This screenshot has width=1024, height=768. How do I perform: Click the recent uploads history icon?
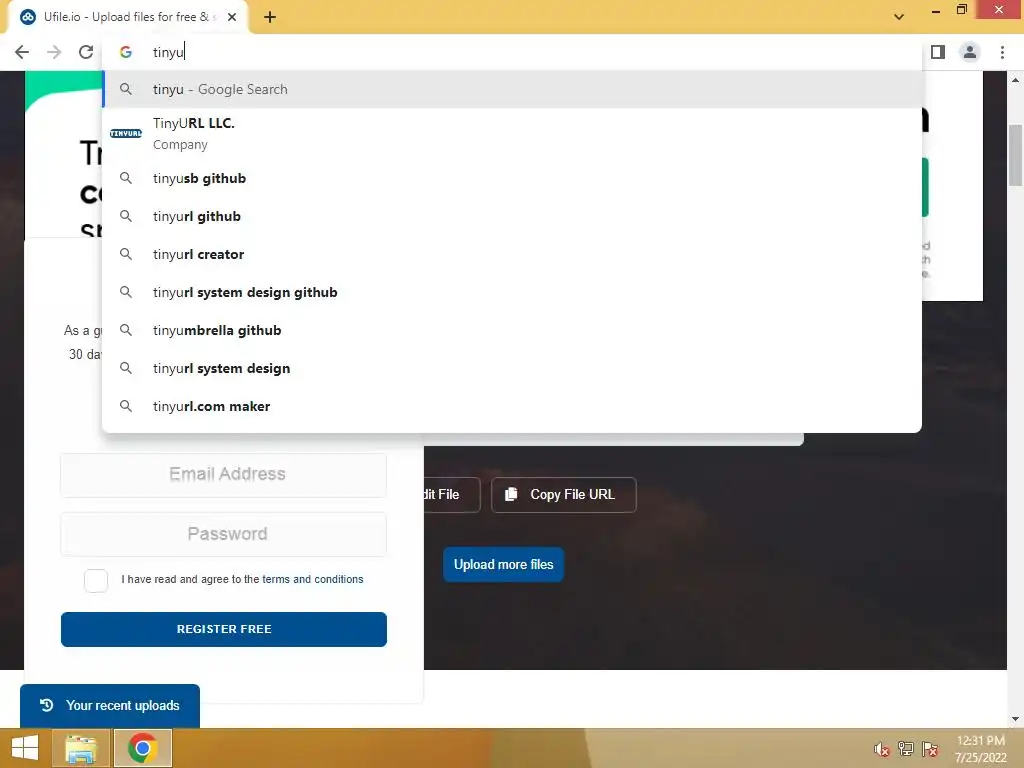click(46, 705)
